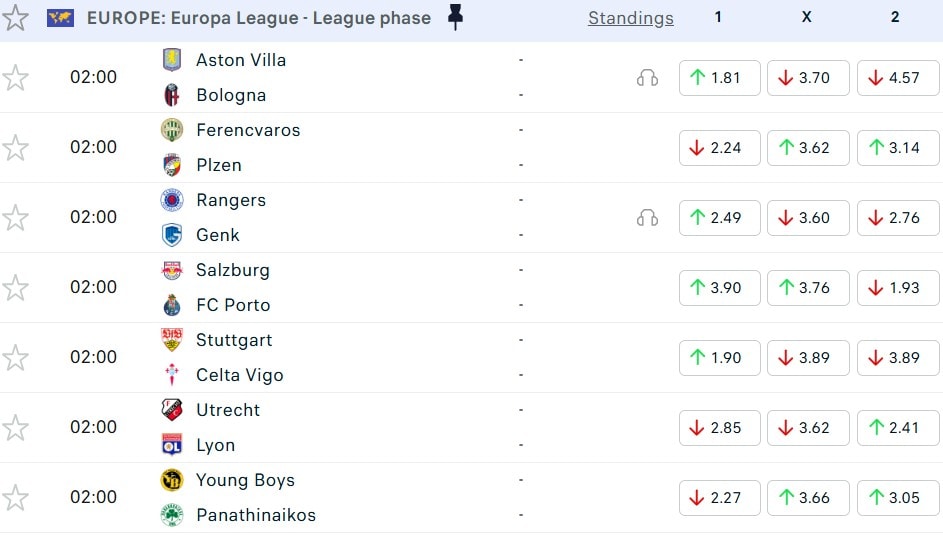Star the Young Boys vs Panathinaikos match

15,497
